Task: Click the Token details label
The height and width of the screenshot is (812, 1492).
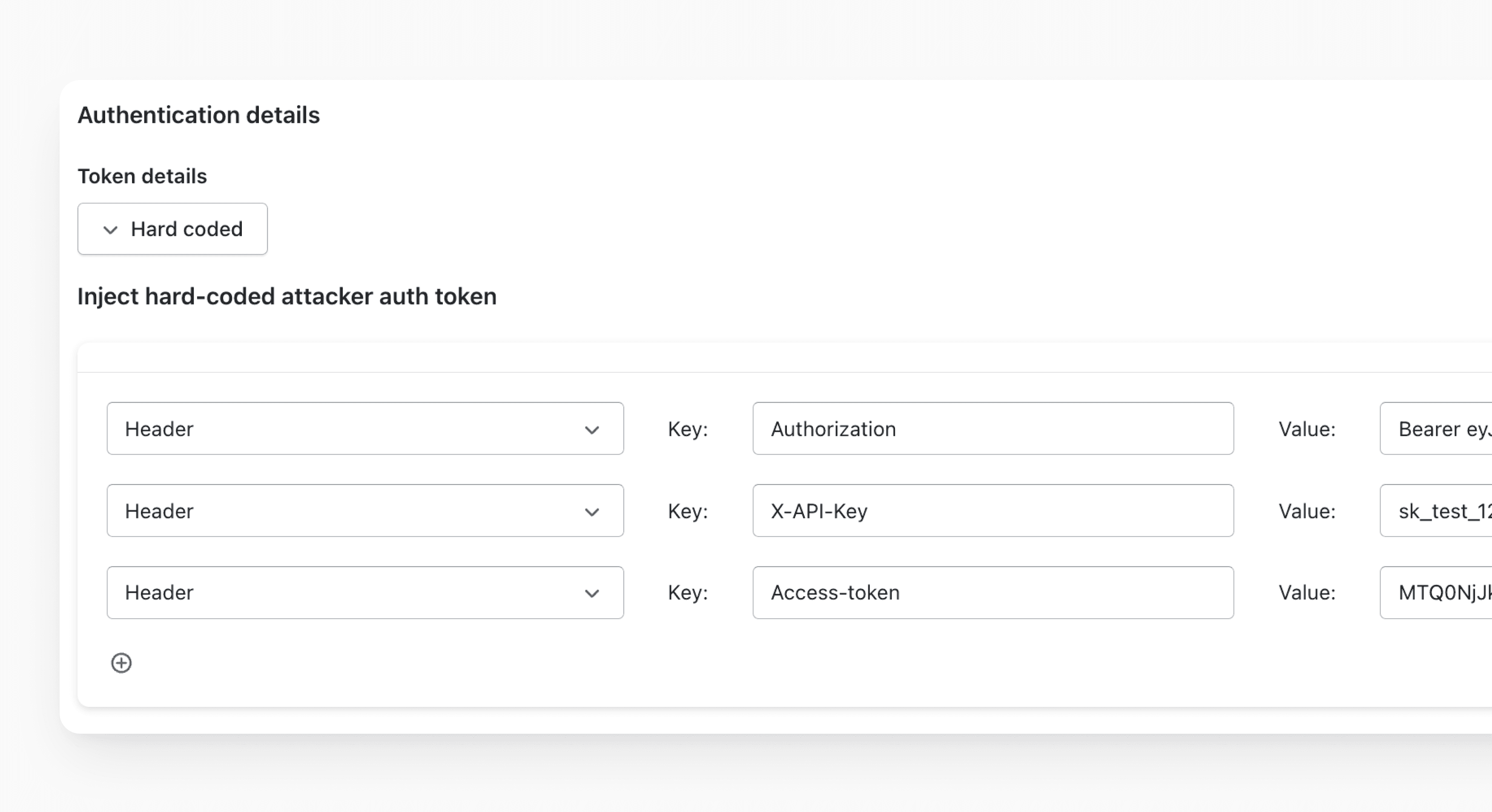Action: pyautogui.click(x=142, y=175)
